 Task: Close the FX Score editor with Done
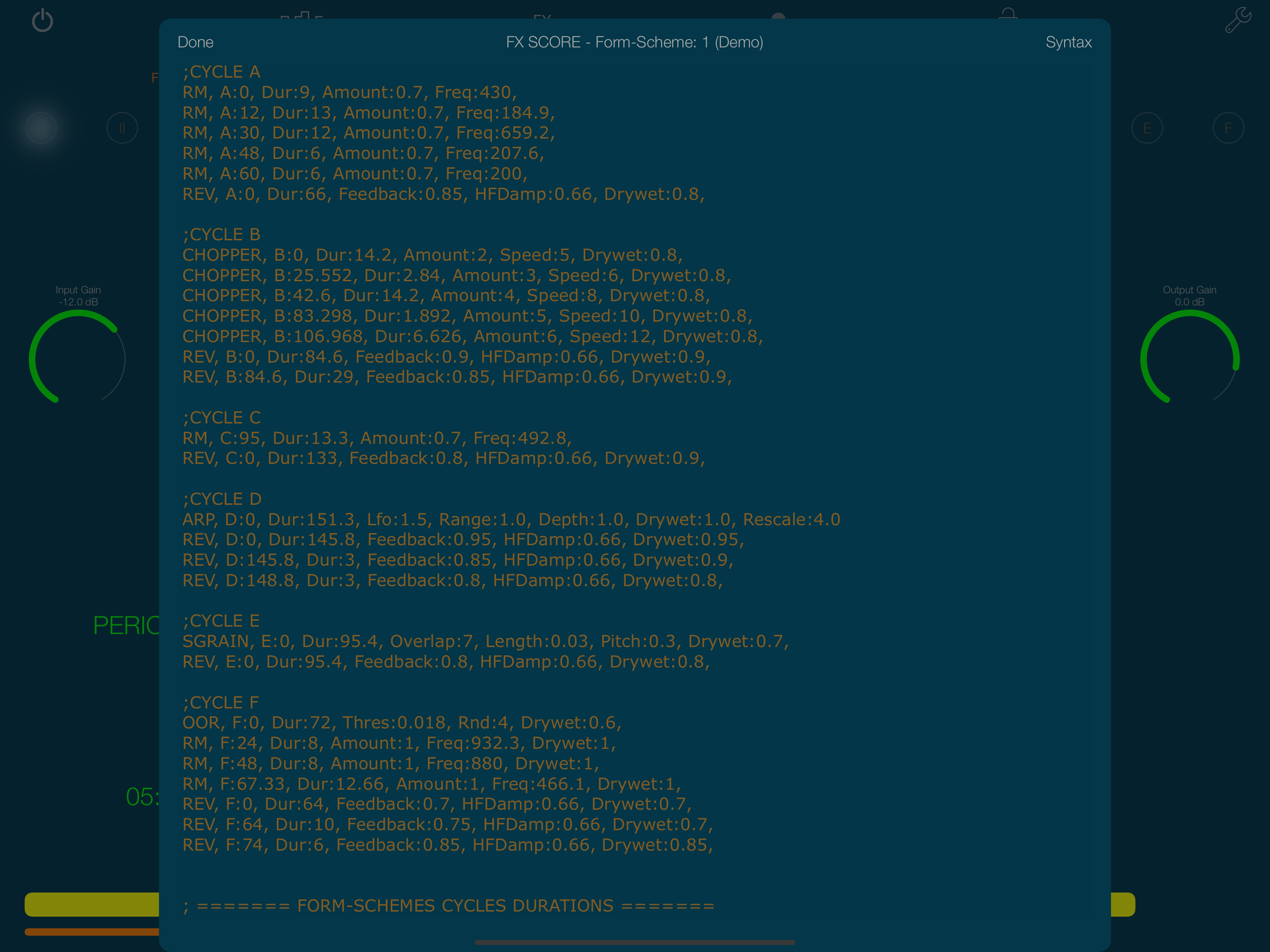pos(195,42)
